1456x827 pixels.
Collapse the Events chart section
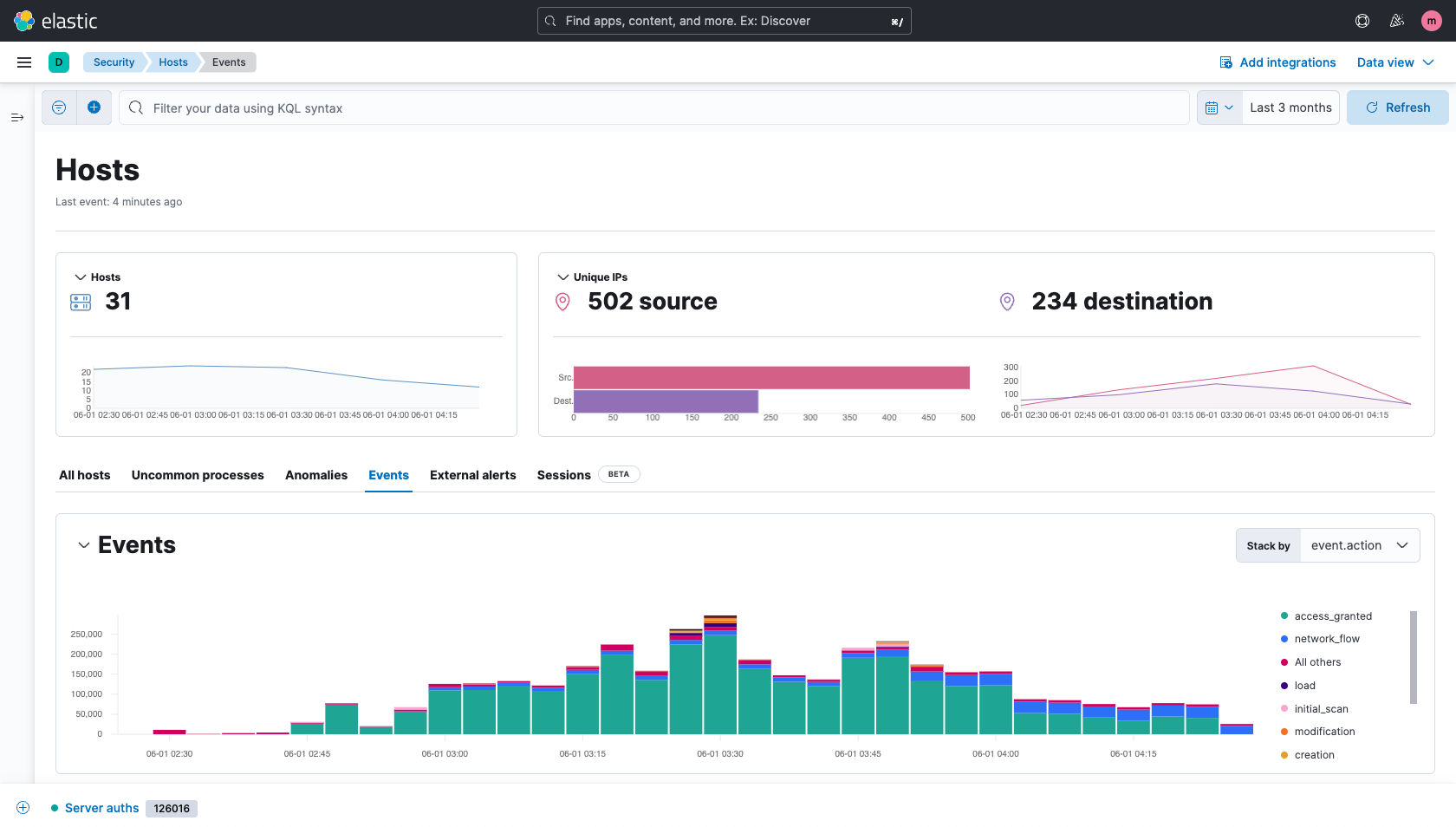coord(84,545)
